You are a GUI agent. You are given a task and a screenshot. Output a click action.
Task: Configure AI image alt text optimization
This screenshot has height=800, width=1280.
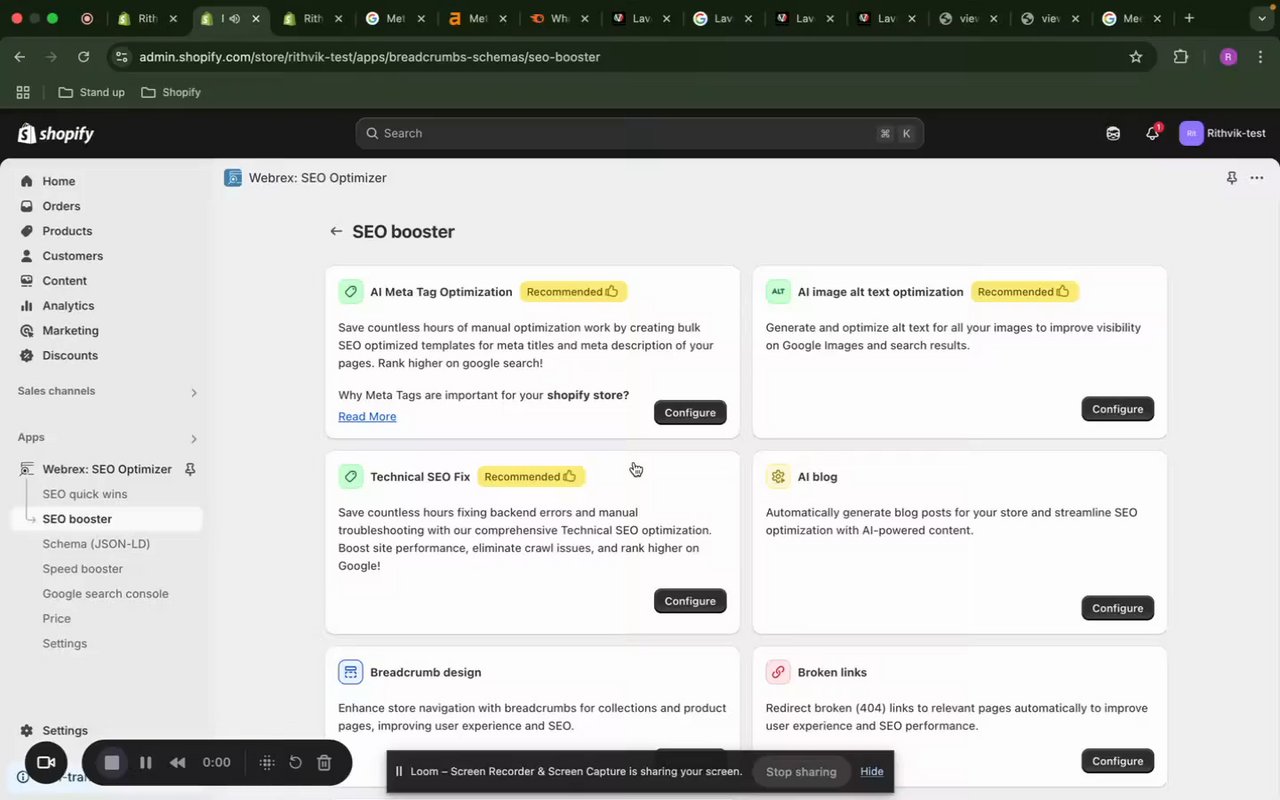(x=1118, y=409)
